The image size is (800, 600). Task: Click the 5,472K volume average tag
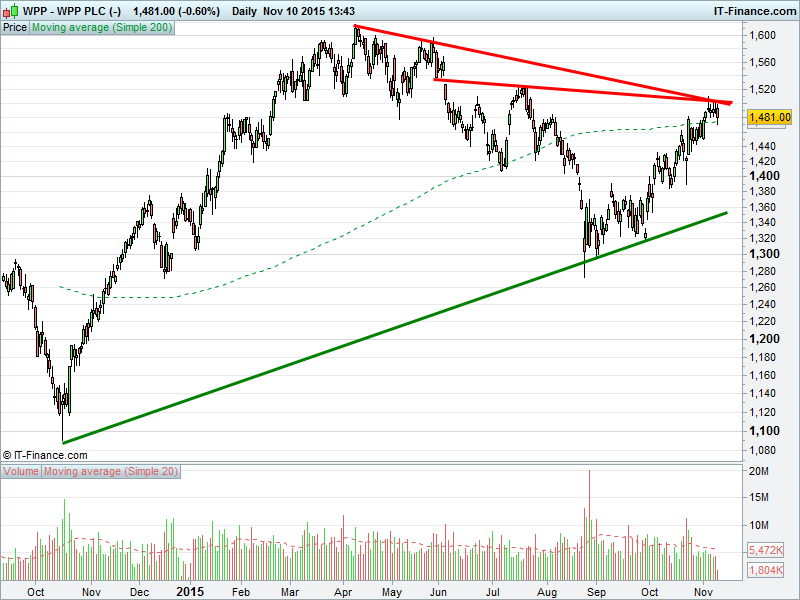pyautogui.click(x=767, y=551)
